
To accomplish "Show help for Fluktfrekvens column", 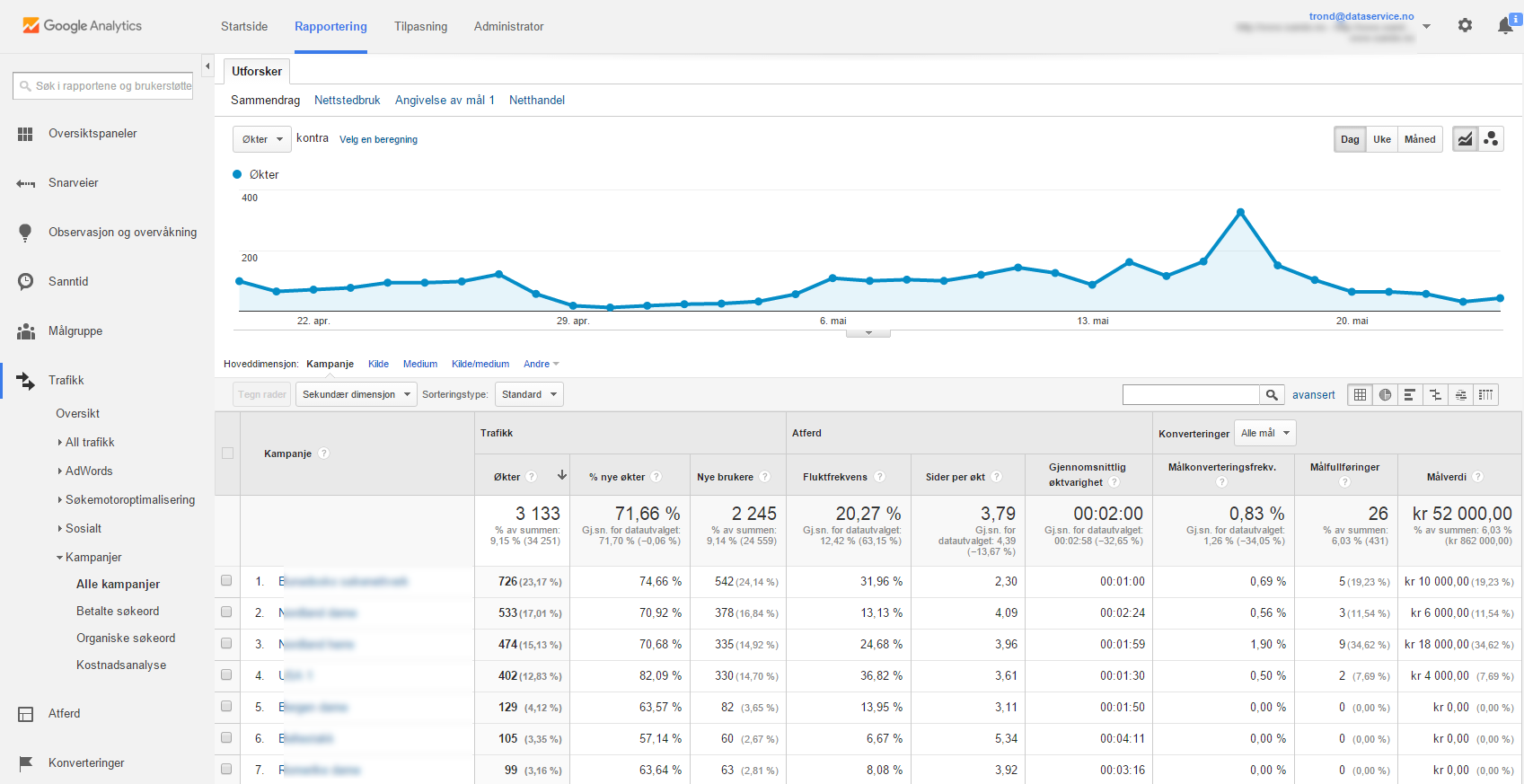I will coord(880,477).
